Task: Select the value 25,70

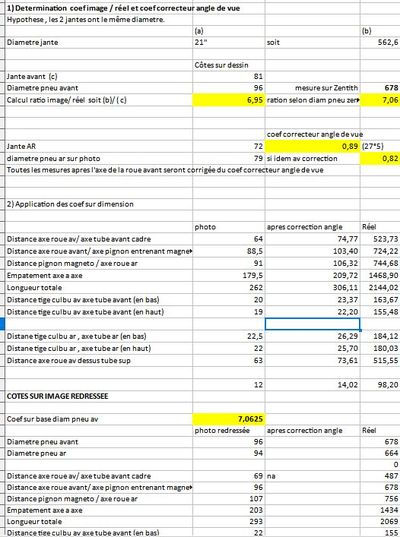Action: click(x=312, y=348)
